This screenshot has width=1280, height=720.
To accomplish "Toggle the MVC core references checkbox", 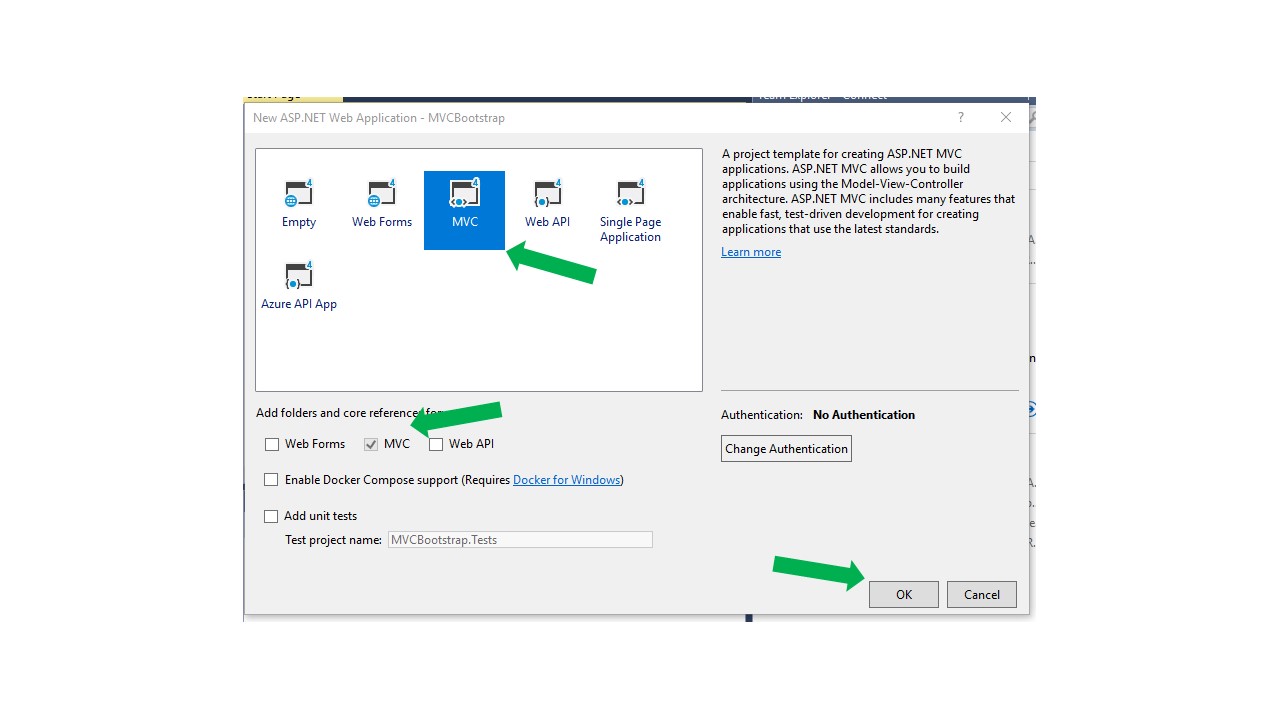I will [x=371, y=444].
